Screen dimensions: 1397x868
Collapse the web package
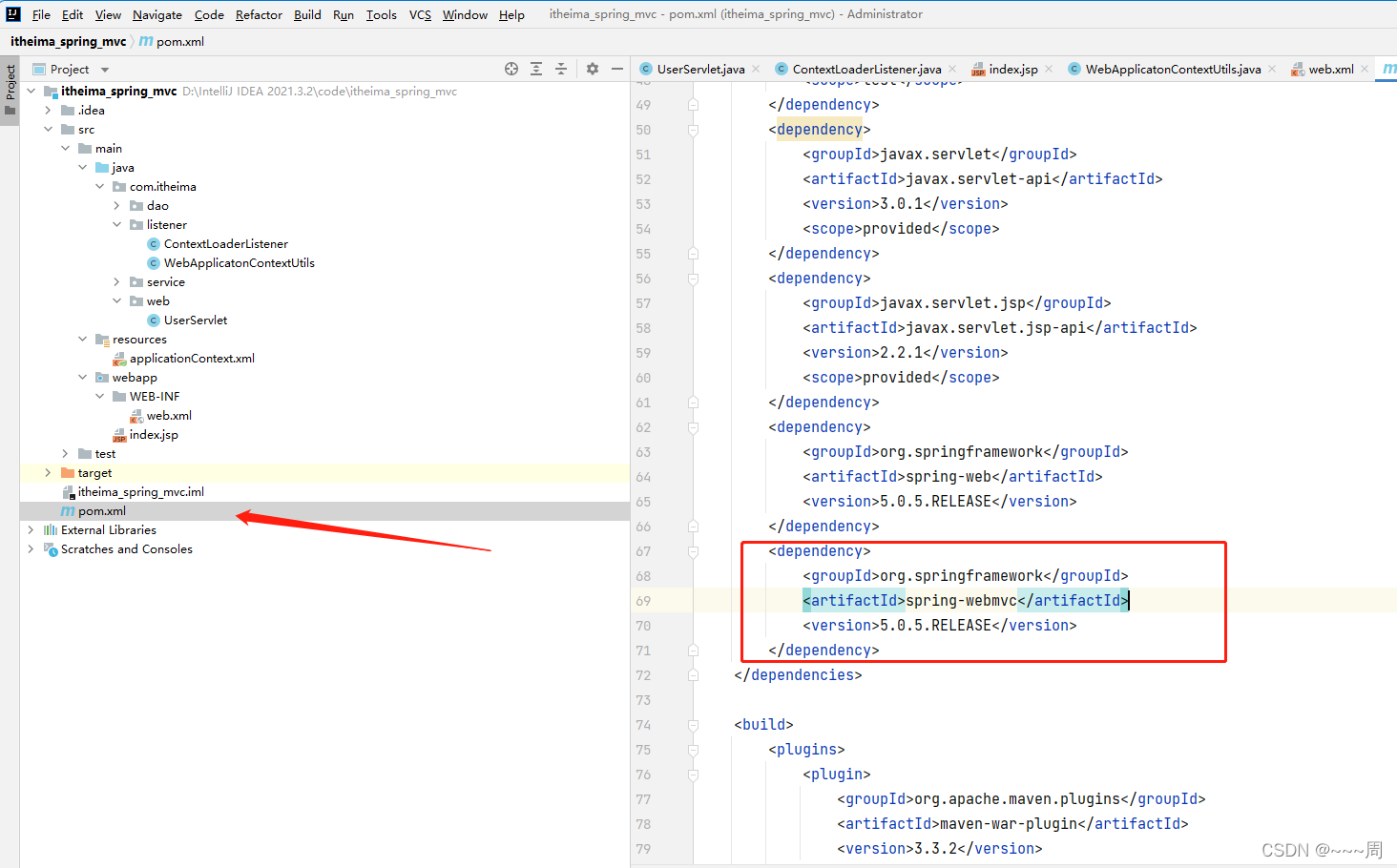[116, 301]
